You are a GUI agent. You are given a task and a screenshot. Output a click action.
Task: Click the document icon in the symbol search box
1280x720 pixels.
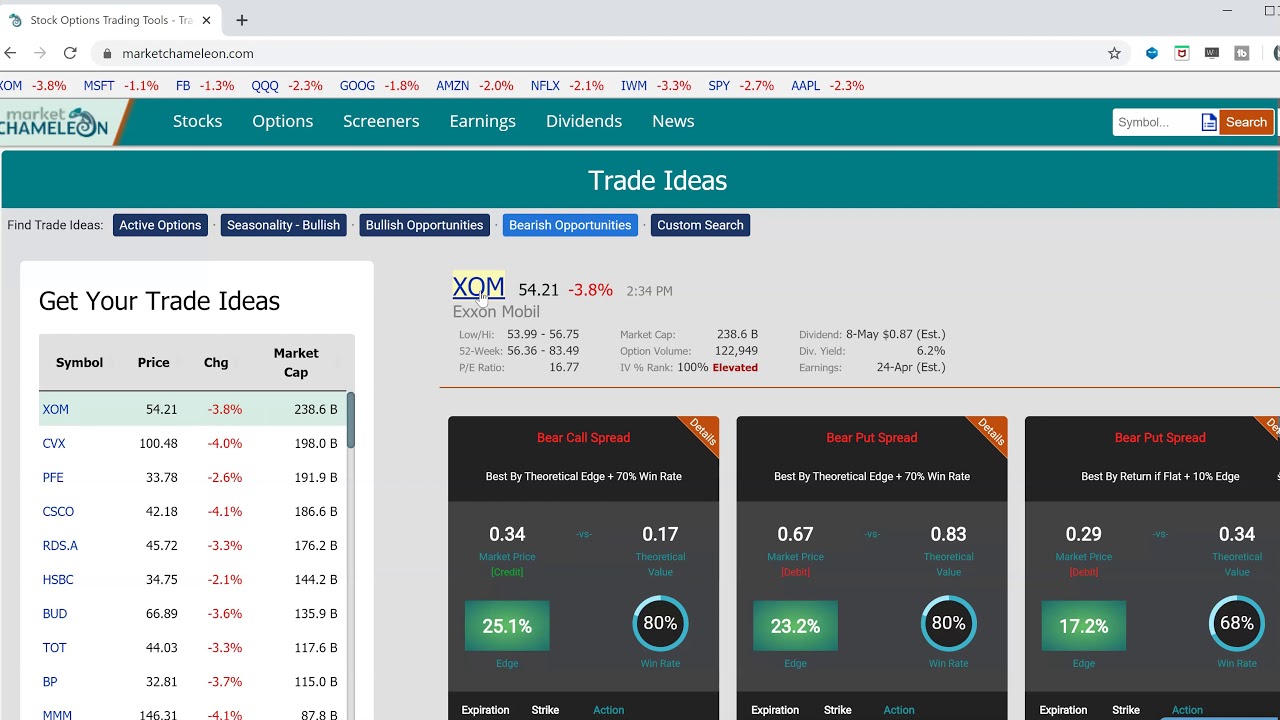pos(1209,122)
